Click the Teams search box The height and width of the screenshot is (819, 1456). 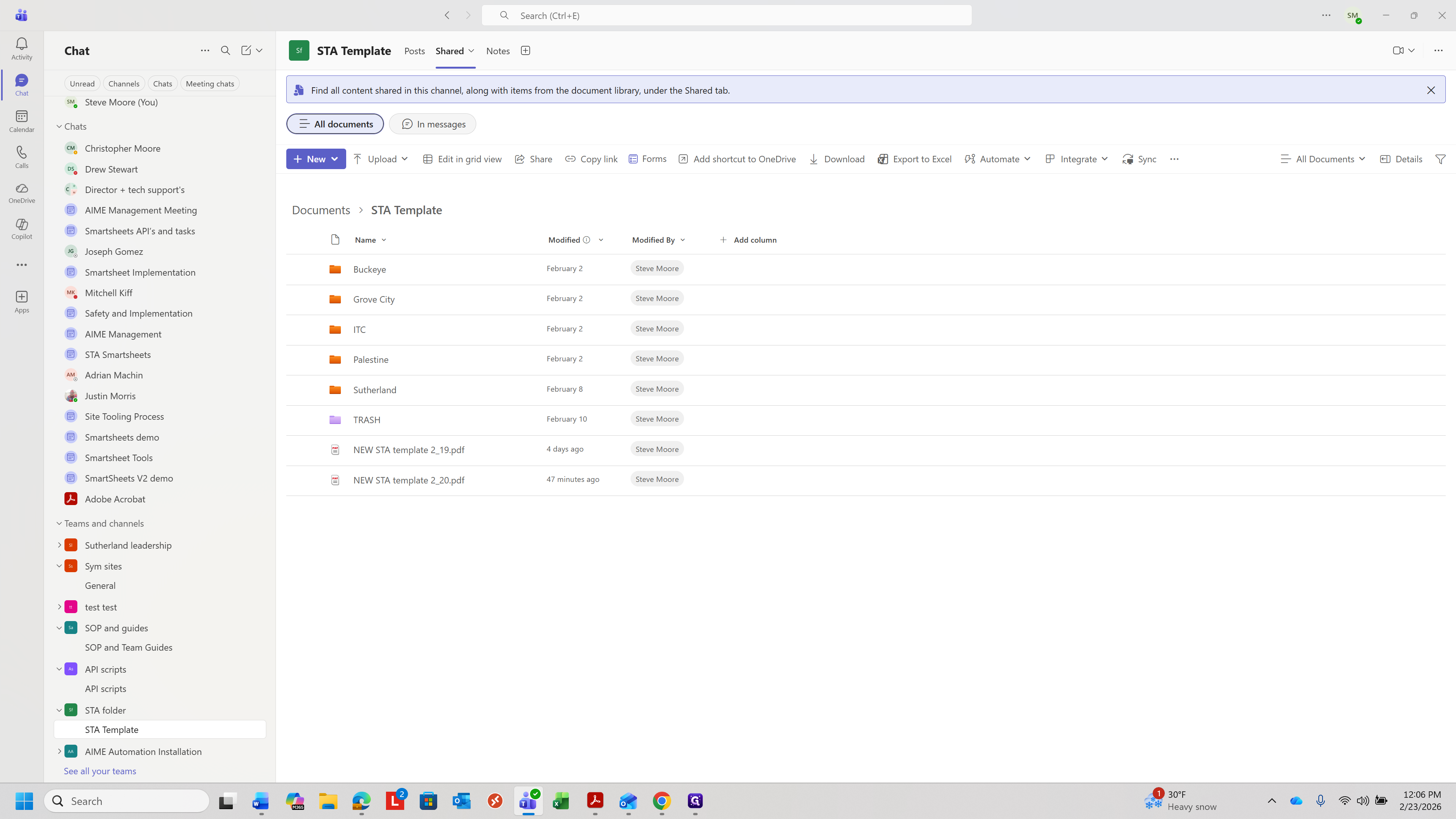click(726, 16)
